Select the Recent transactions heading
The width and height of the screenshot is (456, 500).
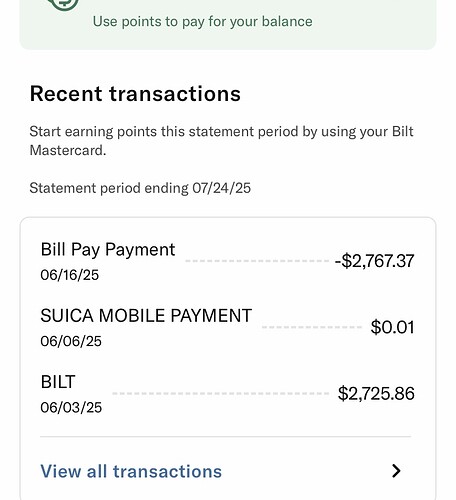point(135,94)
